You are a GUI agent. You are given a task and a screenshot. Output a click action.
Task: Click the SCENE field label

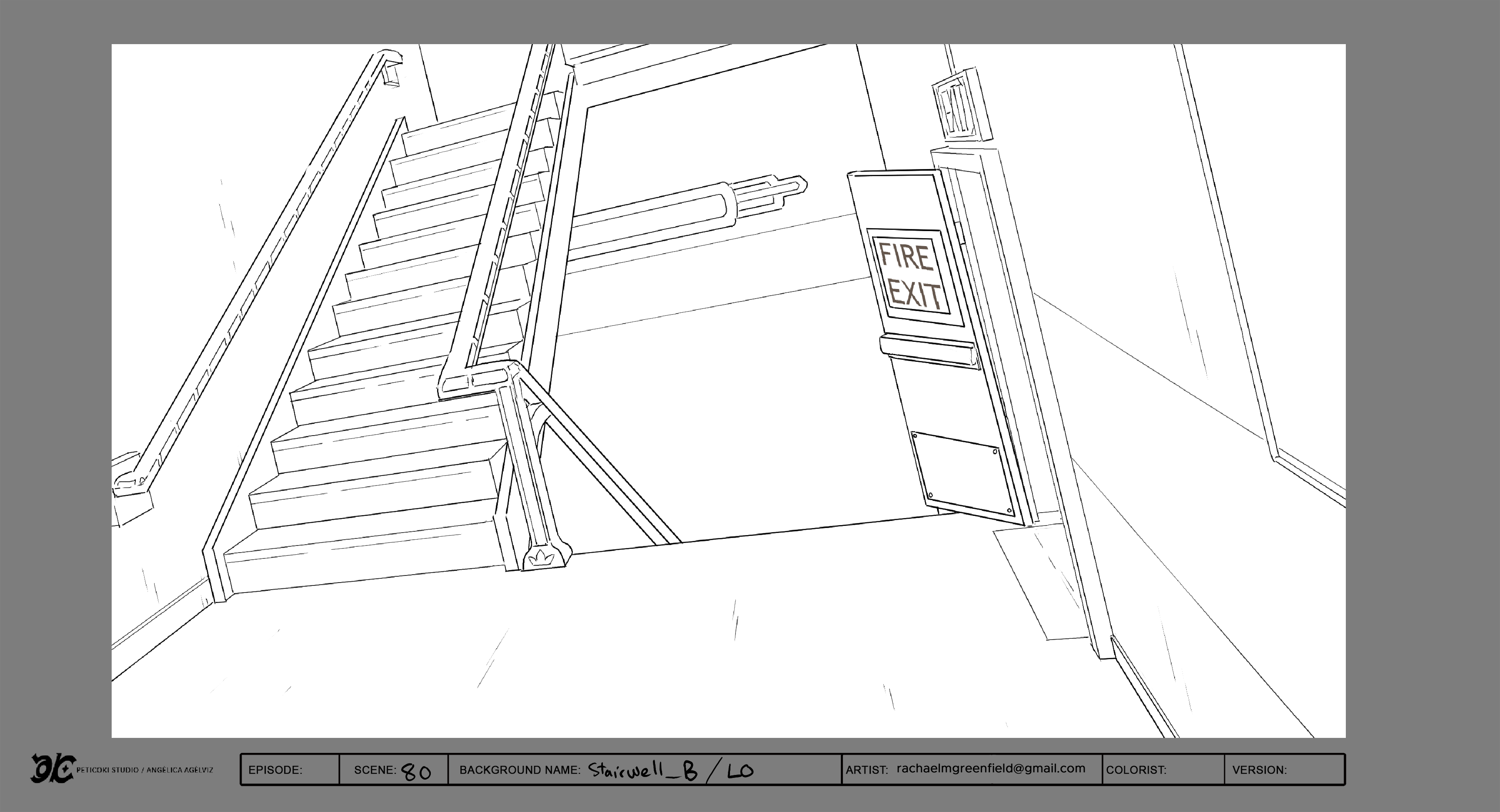pyautogui.click(x=375, y=770)
